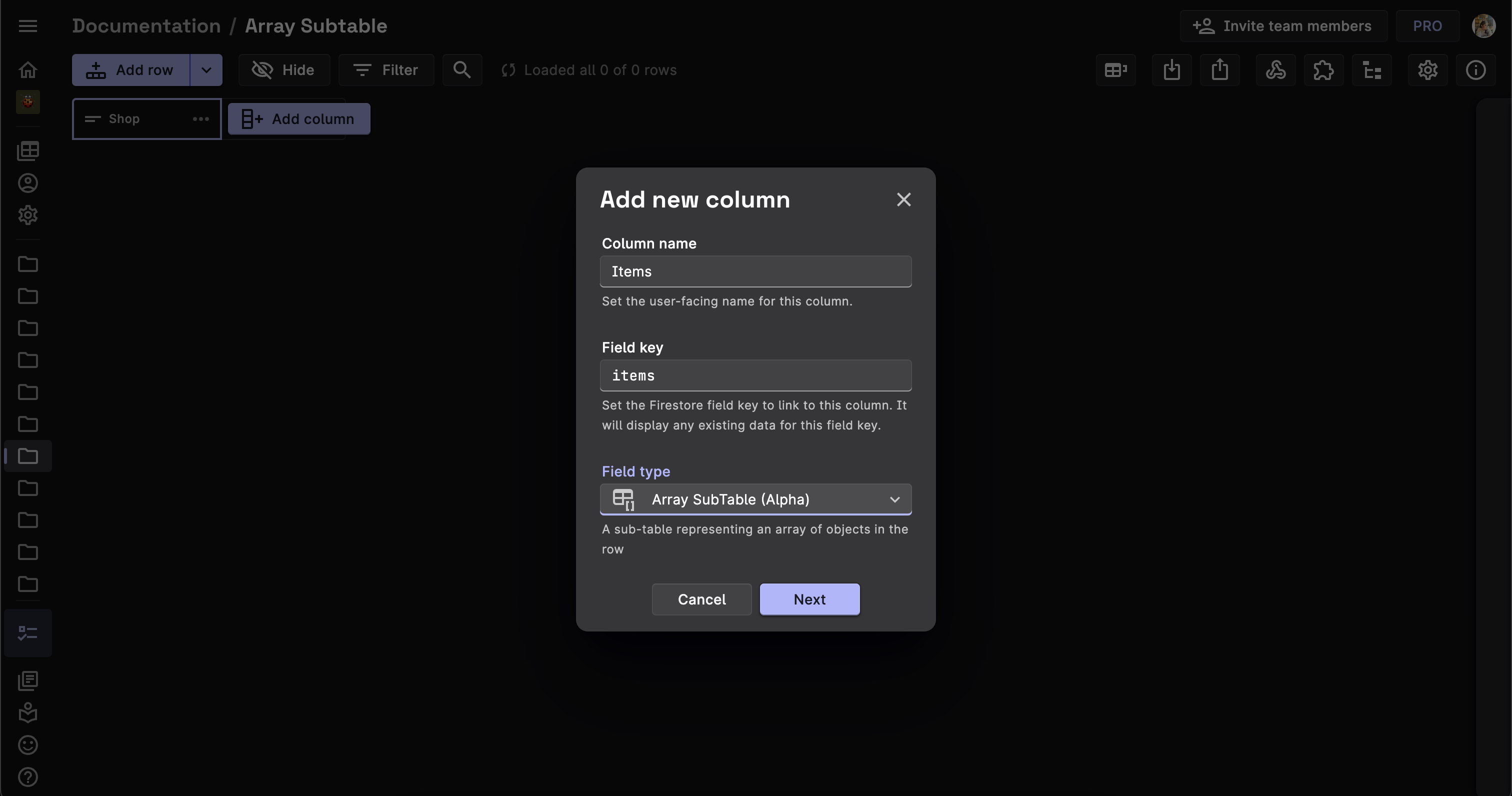Click the smiley feedback icon

pyautogui.click(x=27, y=745)
